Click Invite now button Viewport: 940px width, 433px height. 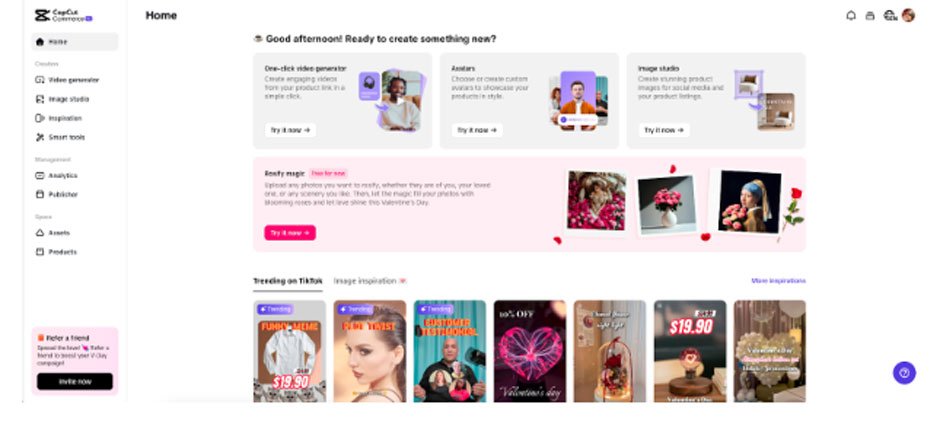[x=75, y=381]
